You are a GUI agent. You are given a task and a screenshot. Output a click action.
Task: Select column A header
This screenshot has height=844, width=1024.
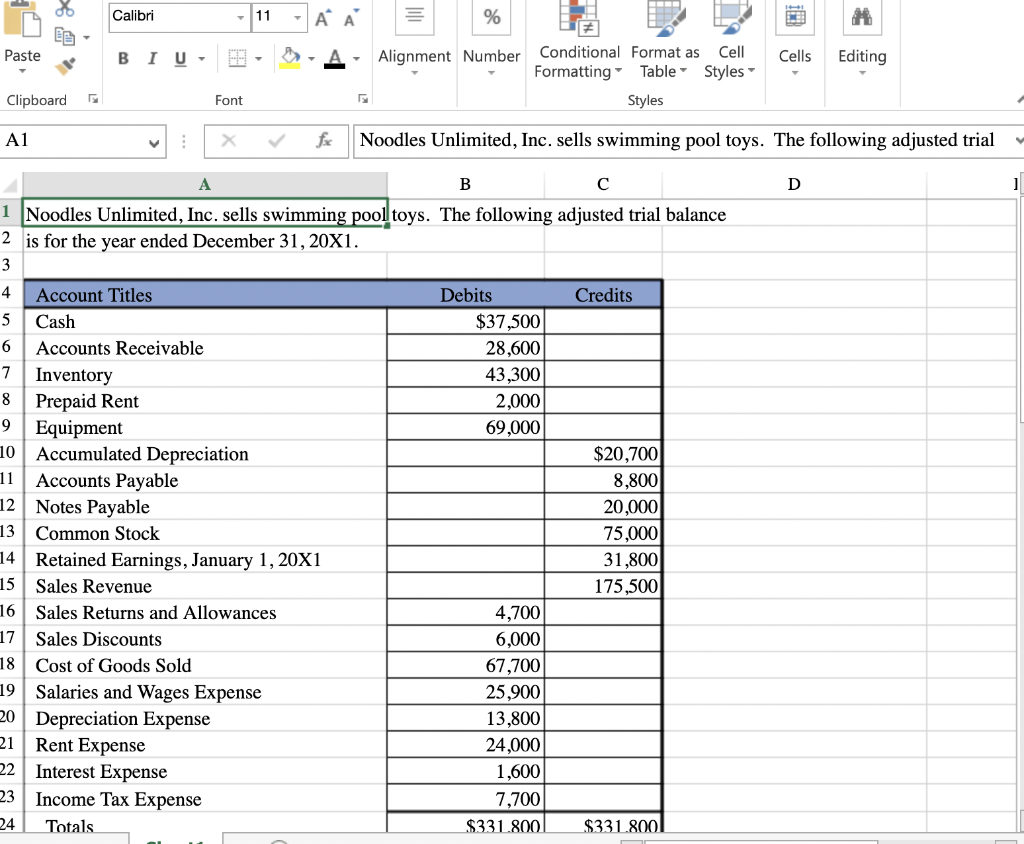tap(204, 184)
